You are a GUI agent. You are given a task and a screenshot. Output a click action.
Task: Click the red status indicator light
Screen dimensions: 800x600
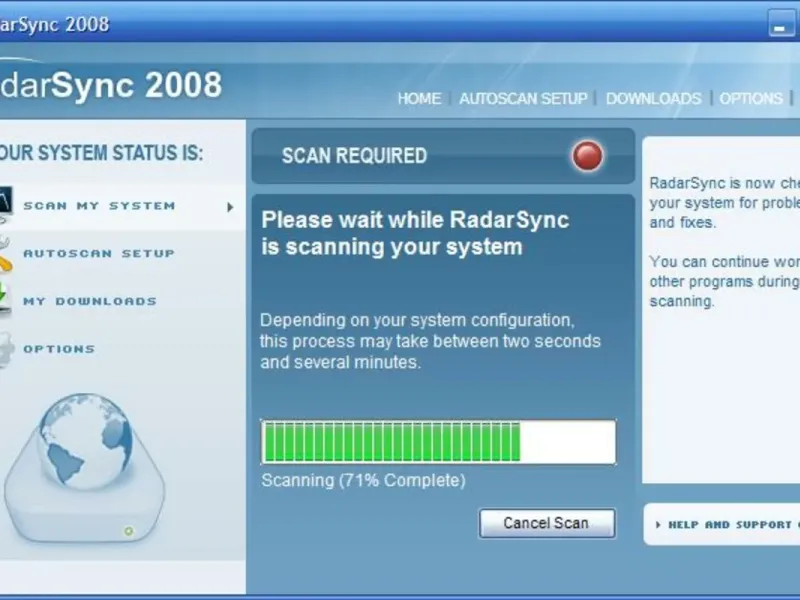[x=587, y=156]
